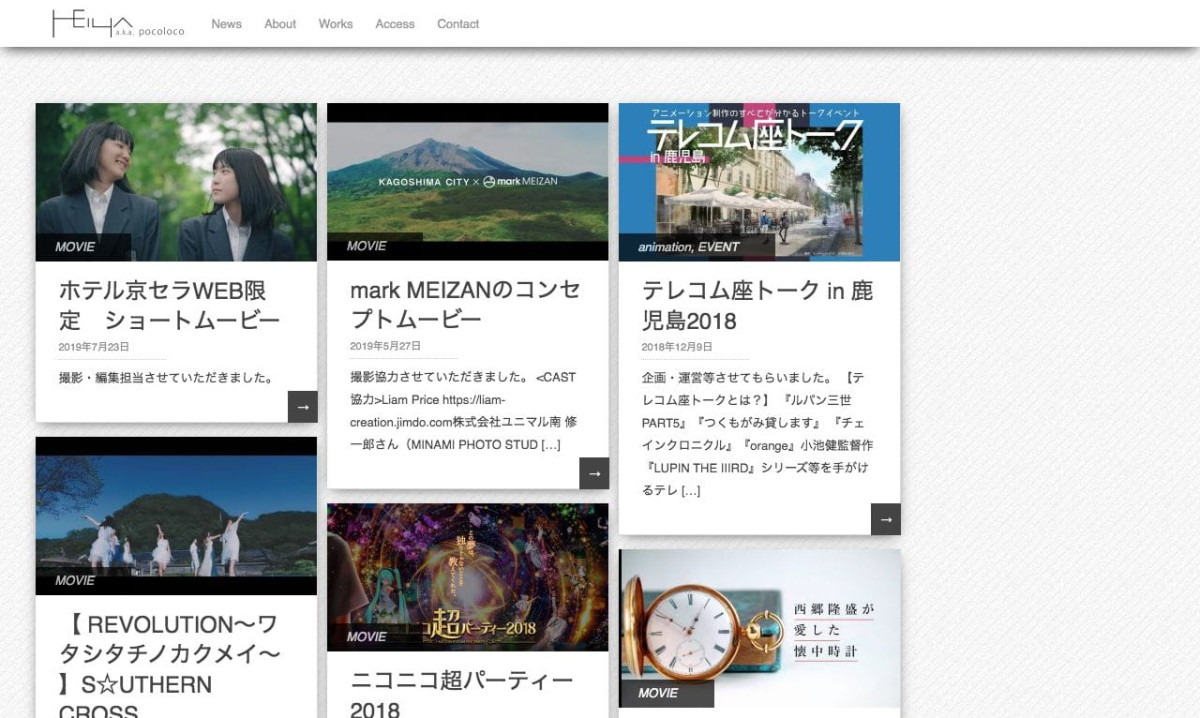Open the テレコム座トーク event banner thumbnail
Viewport: 1200px width, 718px height.
(x=759, y=182)
